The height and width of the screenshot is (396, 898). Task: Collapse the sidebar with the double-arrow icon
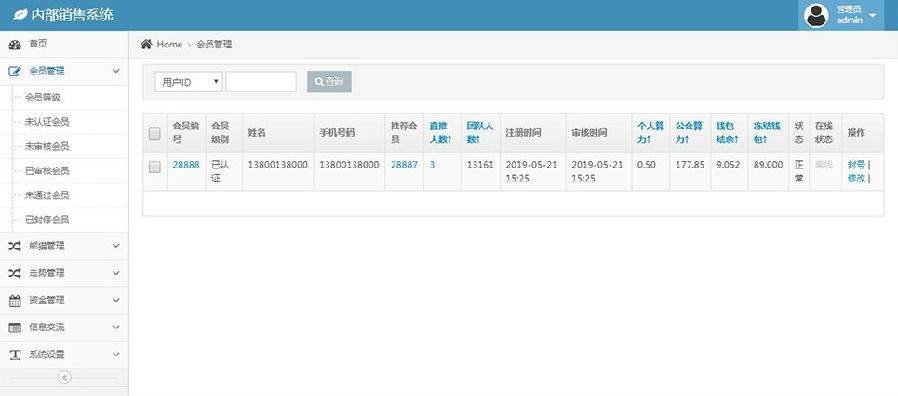pyautogui.click(x=65, y=377)
